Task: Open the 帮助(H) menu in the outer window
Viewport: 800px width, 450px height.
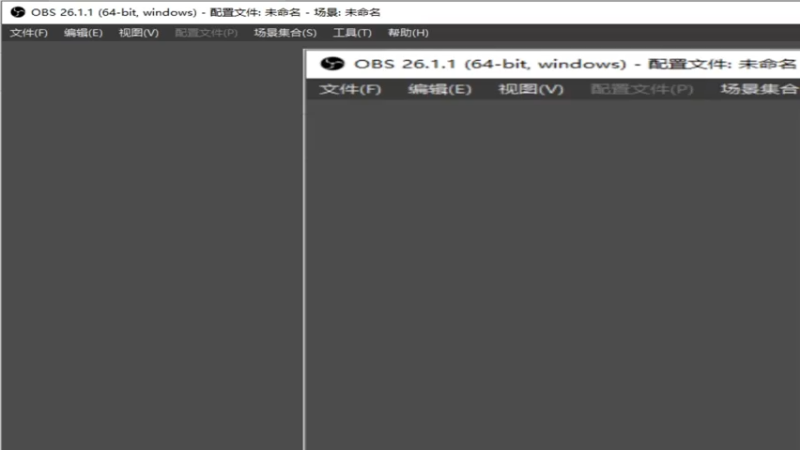Action: tap(408, 33)
